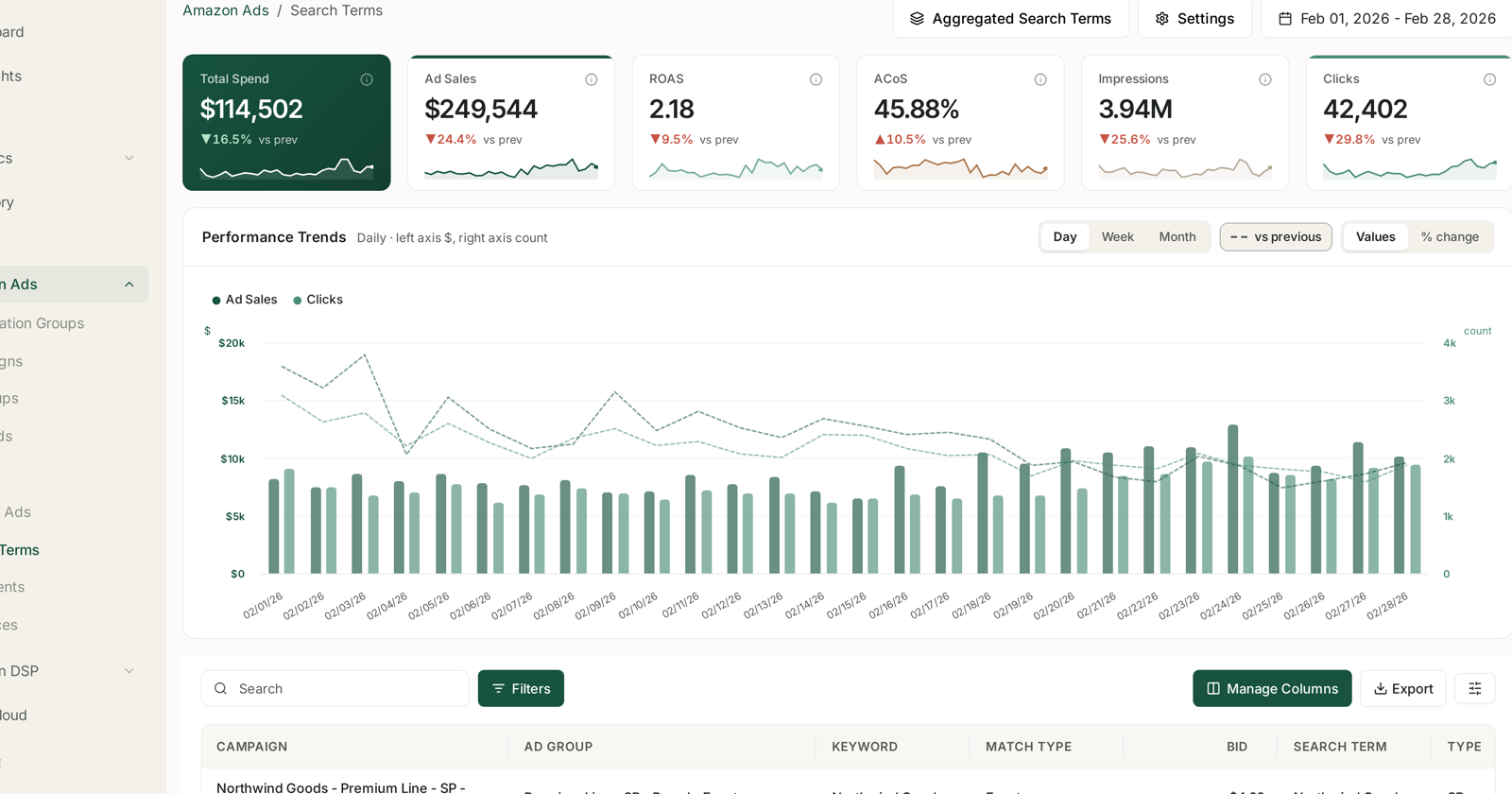Expand the upper collapsed sidebar section chevron
The image size is (1512, 794).
[129, 158]
